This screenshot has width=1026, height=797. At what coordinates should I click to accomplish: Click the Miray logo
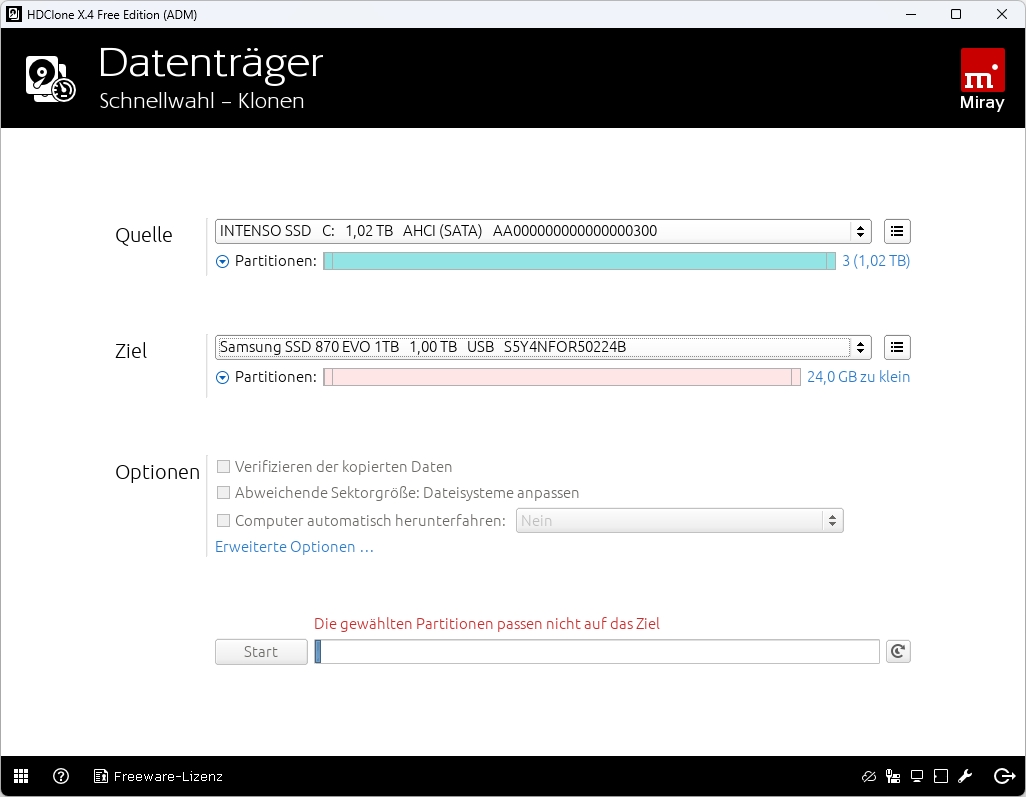pyautogui.click(x=982, y=79)
